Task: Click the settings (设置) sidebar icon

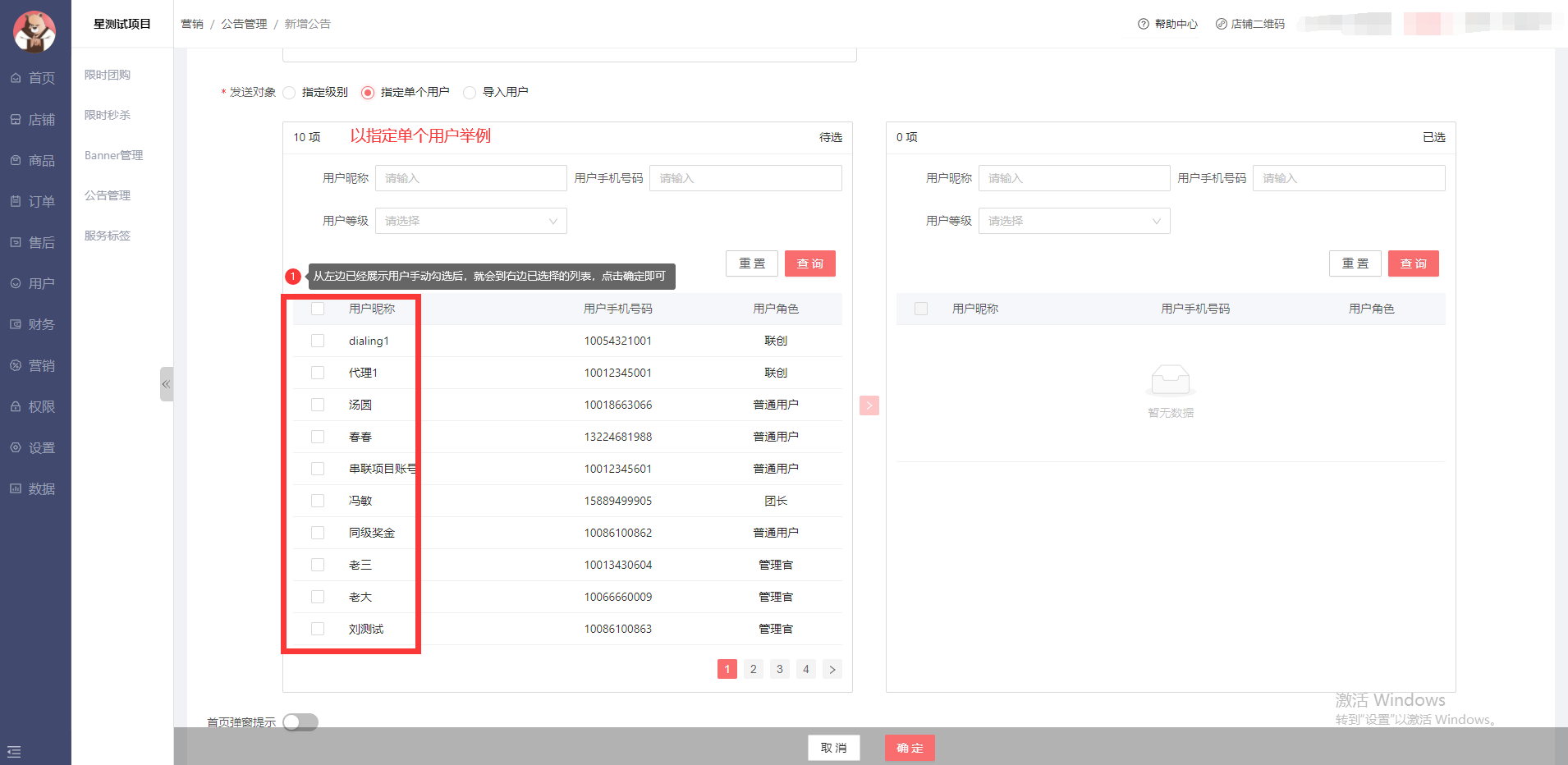Action: tap(16, 447)
